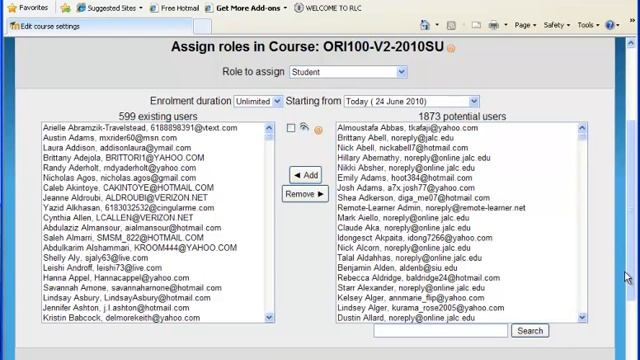640x360 pixels.
Task: Select Nick Abell in potential users
Action: coord(457,148)
